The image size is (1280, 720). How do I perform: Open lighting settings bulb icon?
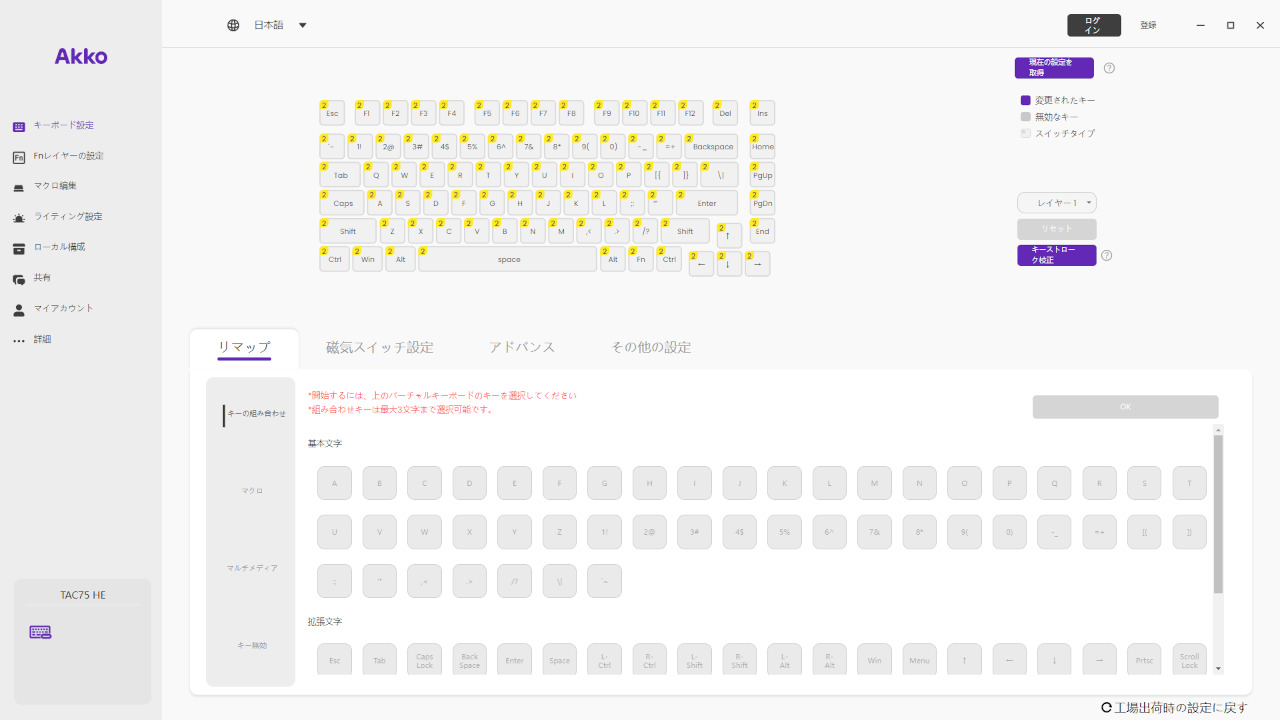pos(19,217)
